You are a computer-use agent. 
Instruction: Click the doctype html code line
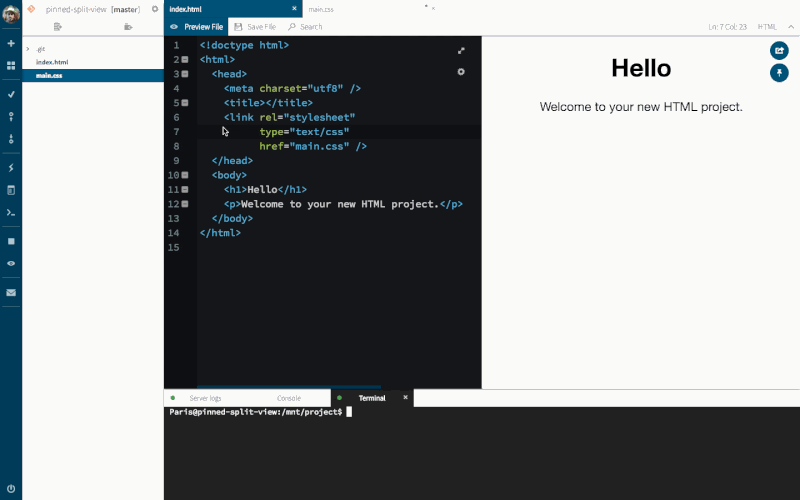click(x=244, y=45)
